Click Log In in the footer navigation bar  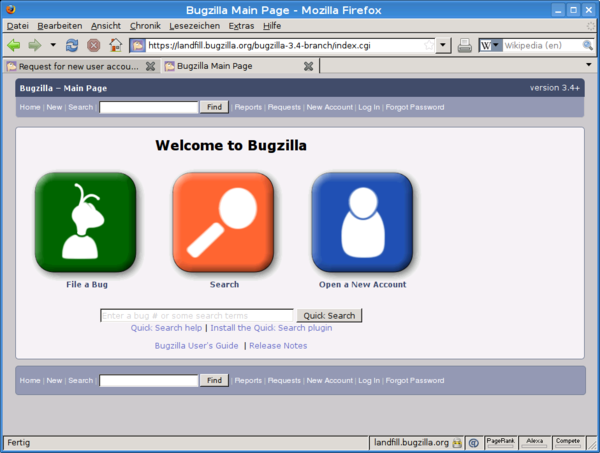[x=369, y=380]
